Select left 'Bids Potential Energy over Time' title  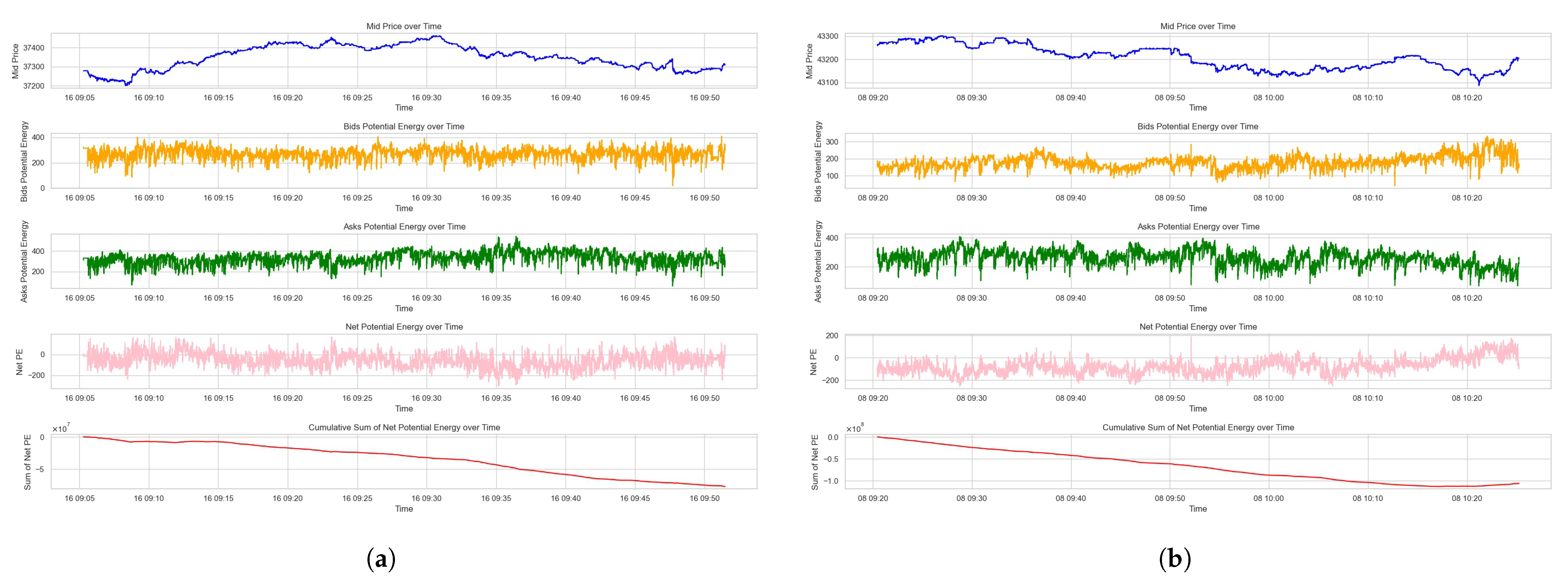click(404, 127)
